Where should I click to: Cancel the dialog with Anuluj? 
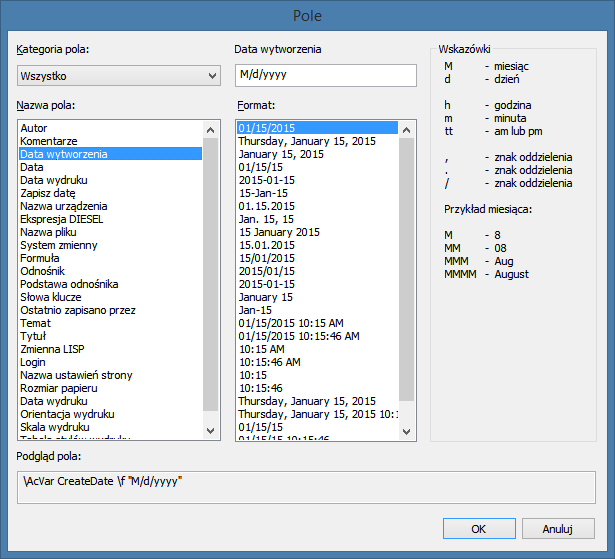click(x=556, y=528)
